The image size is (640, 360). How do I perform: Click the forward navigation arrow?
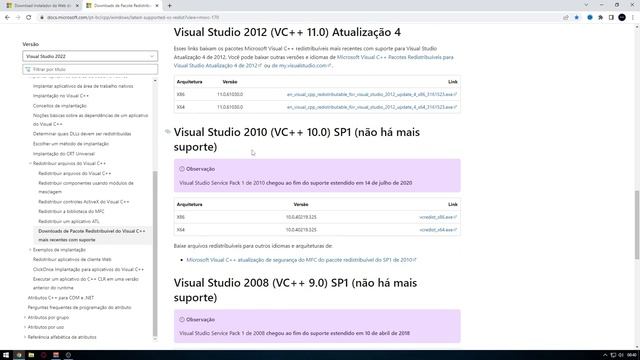click(18, 18)
